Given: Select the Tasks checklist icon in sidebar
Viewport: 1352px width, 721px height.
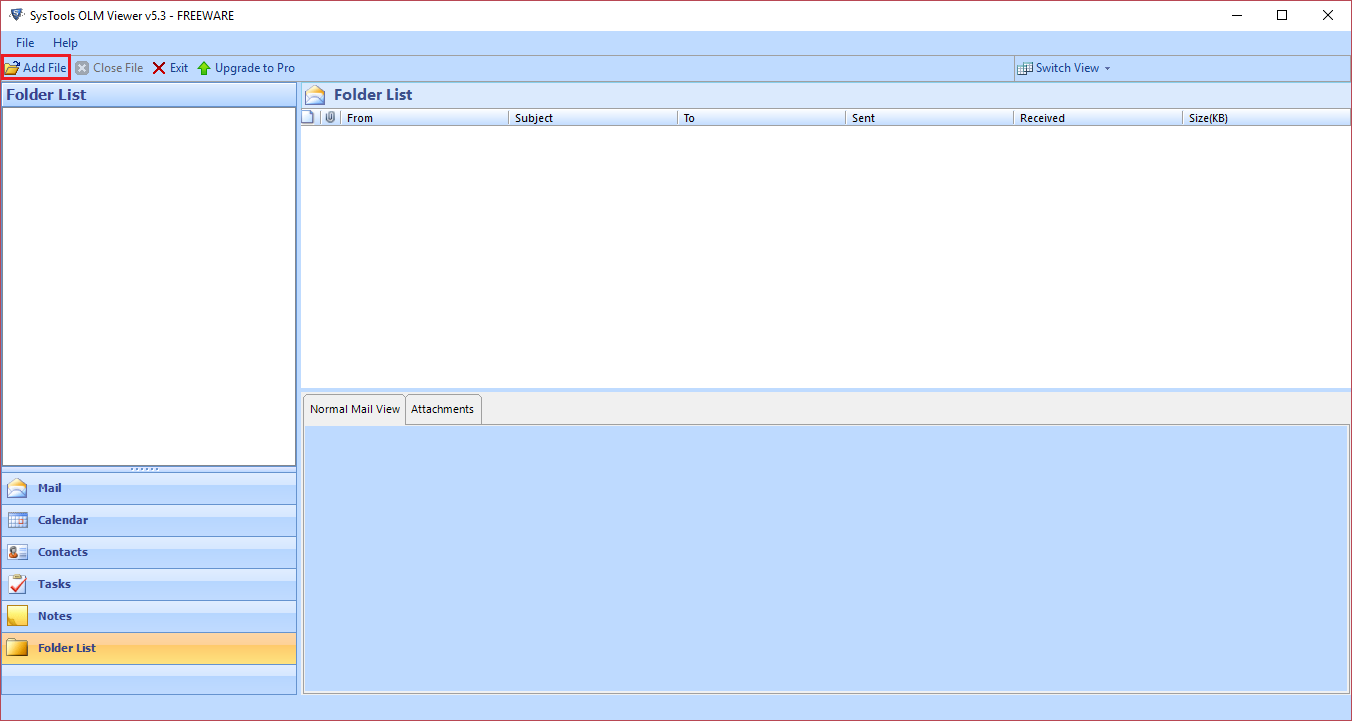Looking at the screenshot, I should pos(17,584).
